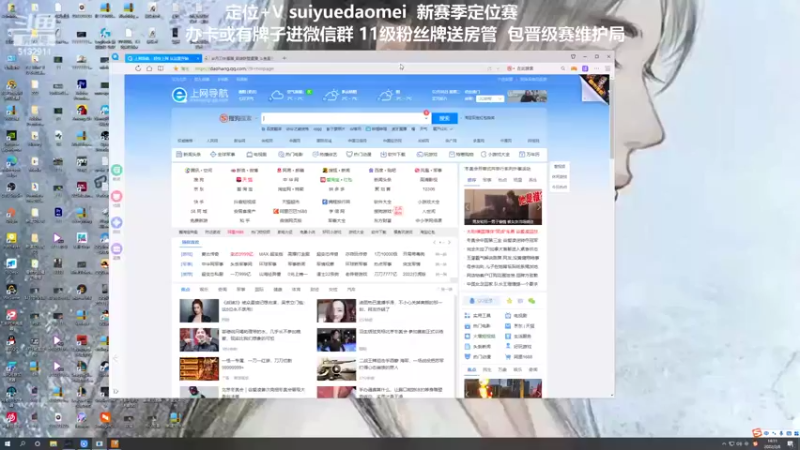The image size is (800, 450).
Task: Open the dropdown box in the header's right side
Action: click(490, 98)
